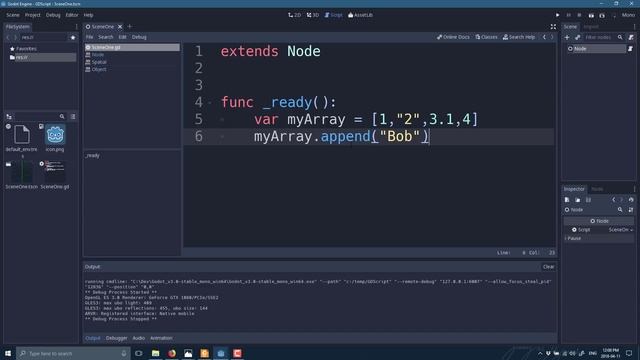Open the Editor menu

(72, 15)
